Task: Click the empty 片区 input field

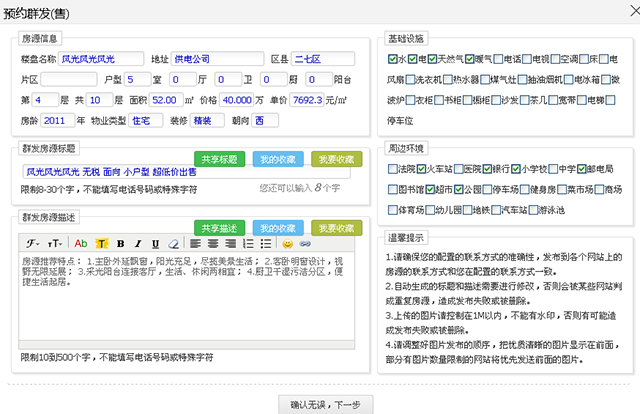Action: pos(69,79)
